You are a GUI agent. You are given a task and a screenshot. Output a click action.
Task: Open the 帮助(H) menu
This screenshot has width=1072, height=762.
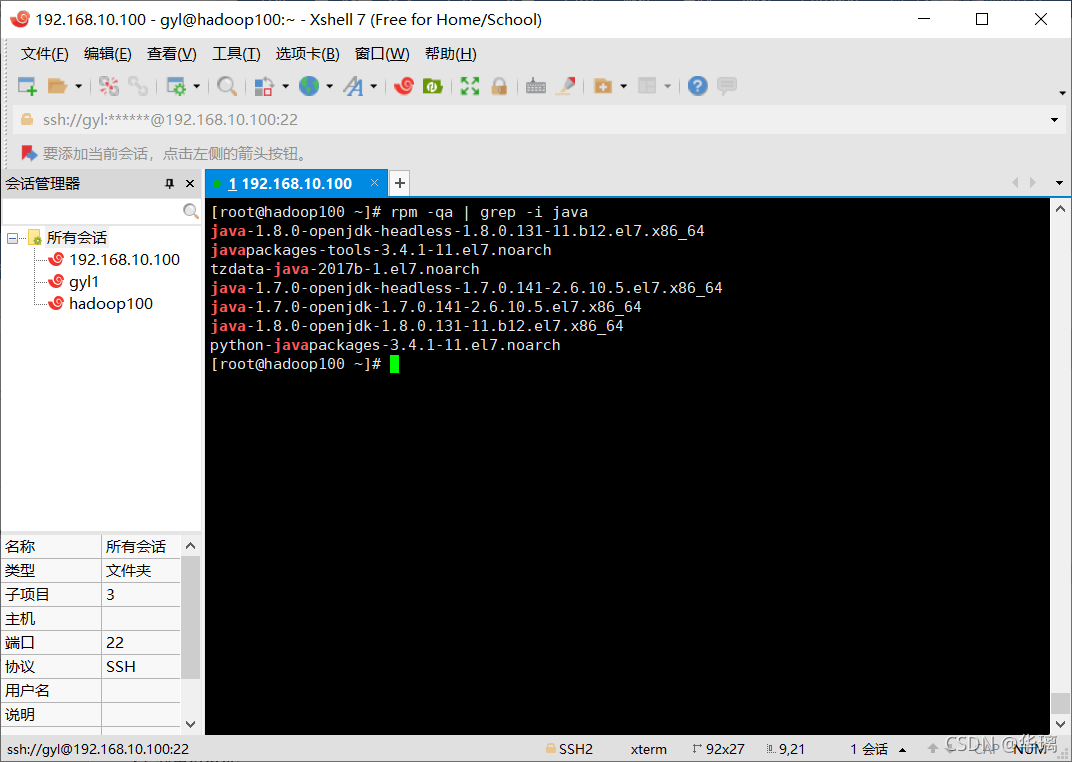(x=451, y=54)
